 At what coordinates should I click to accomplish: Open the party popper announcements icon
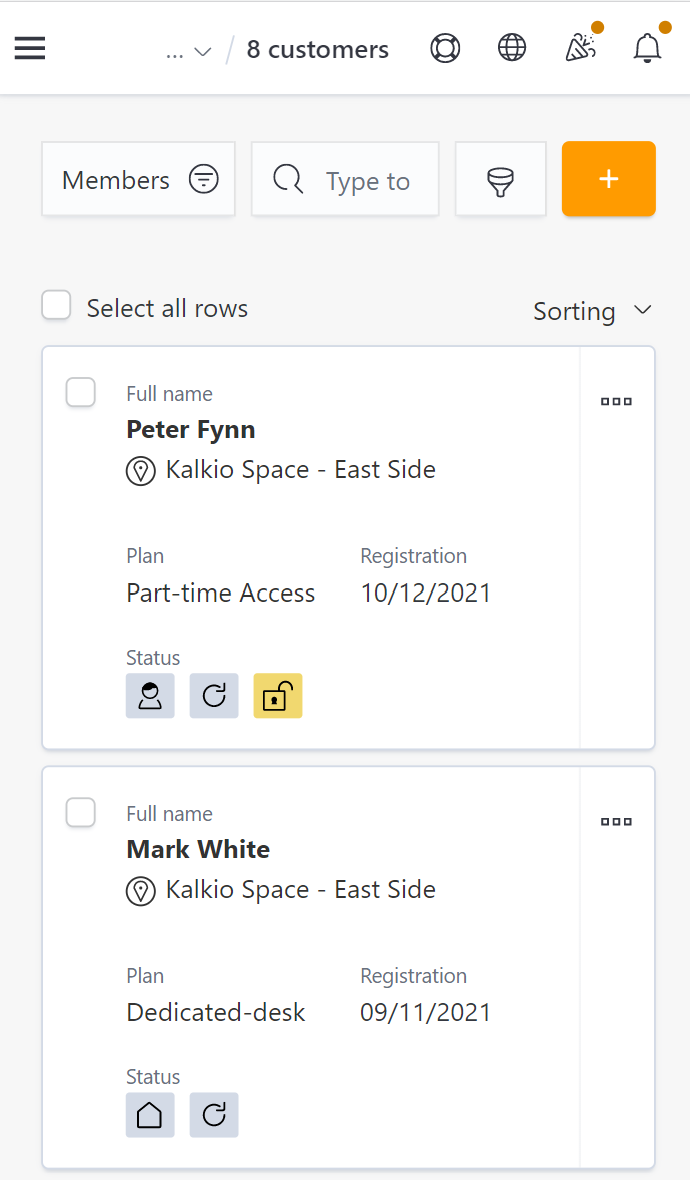pos(580,48)
